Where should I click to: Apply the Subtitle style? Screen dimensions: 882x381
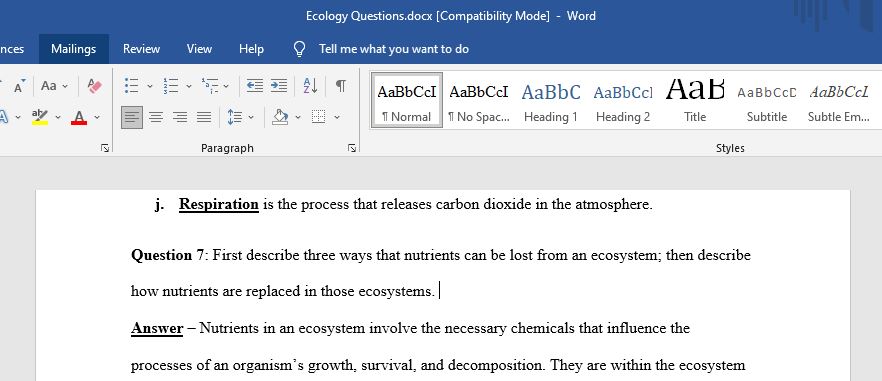point(767,100)
